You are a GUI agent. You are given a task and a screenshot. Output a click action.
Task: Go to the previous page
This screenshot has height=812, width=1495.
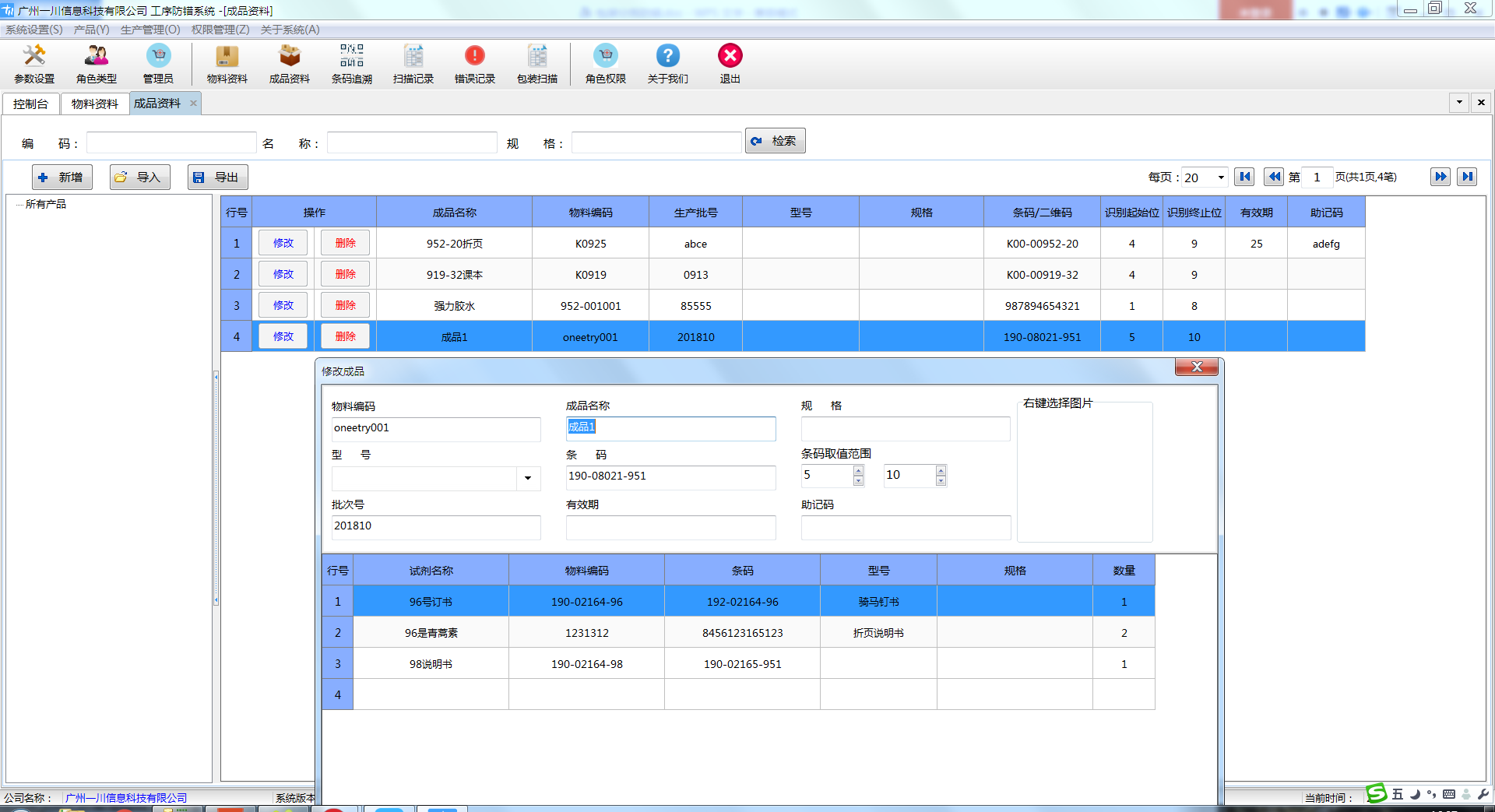pyautogui.click(x=1274, y=177)
